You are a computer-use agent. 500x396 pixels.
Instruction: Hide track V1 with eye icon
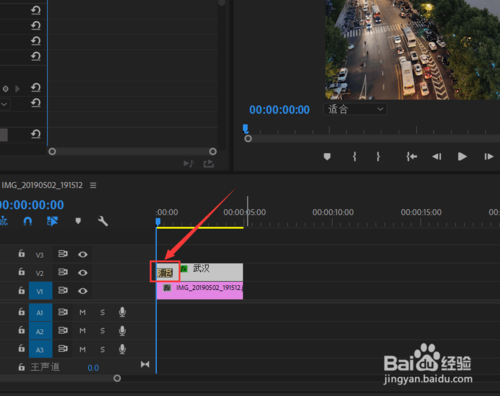click(x=83, y=291)
